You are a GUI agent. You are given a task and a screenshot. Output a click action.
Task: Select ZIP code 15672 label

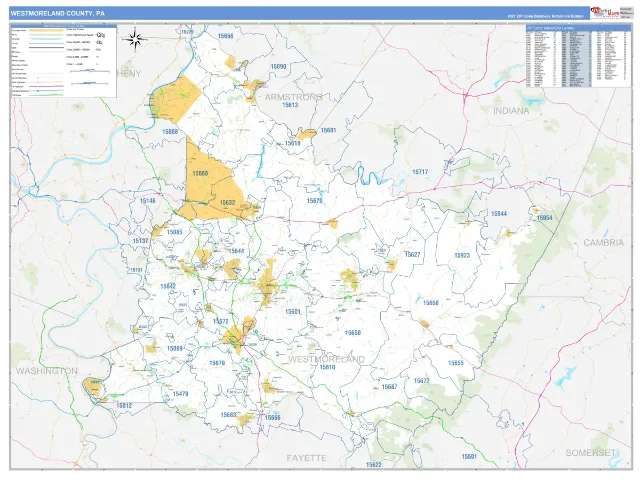[x=220, y=322]
